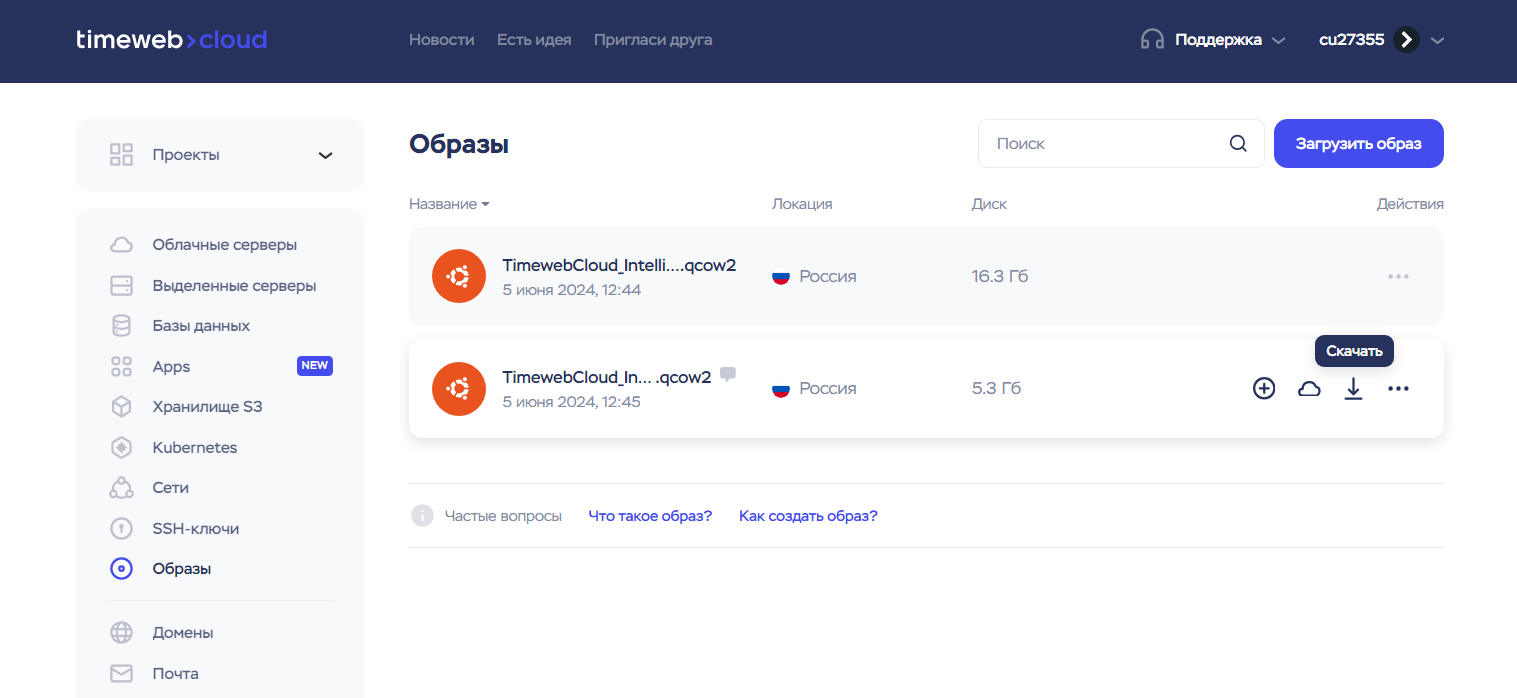The width and height of the screenshot is (1517, 698).
Task: Click the plus-circle icon on the second image row
Action: (x=1264, y=389)
